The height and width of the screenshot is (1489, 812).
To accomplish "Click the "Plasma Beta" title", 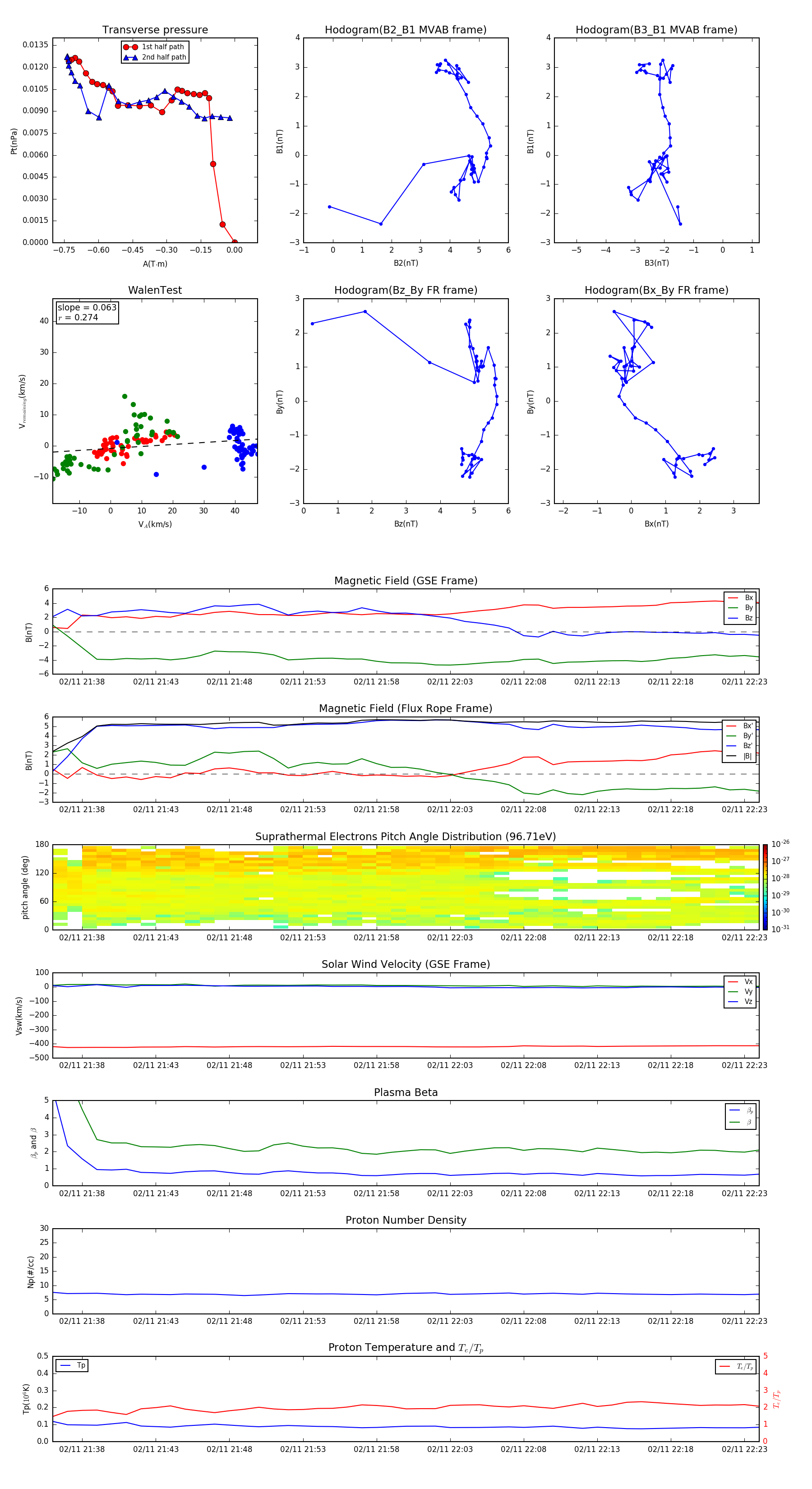I will point(406,1092).
